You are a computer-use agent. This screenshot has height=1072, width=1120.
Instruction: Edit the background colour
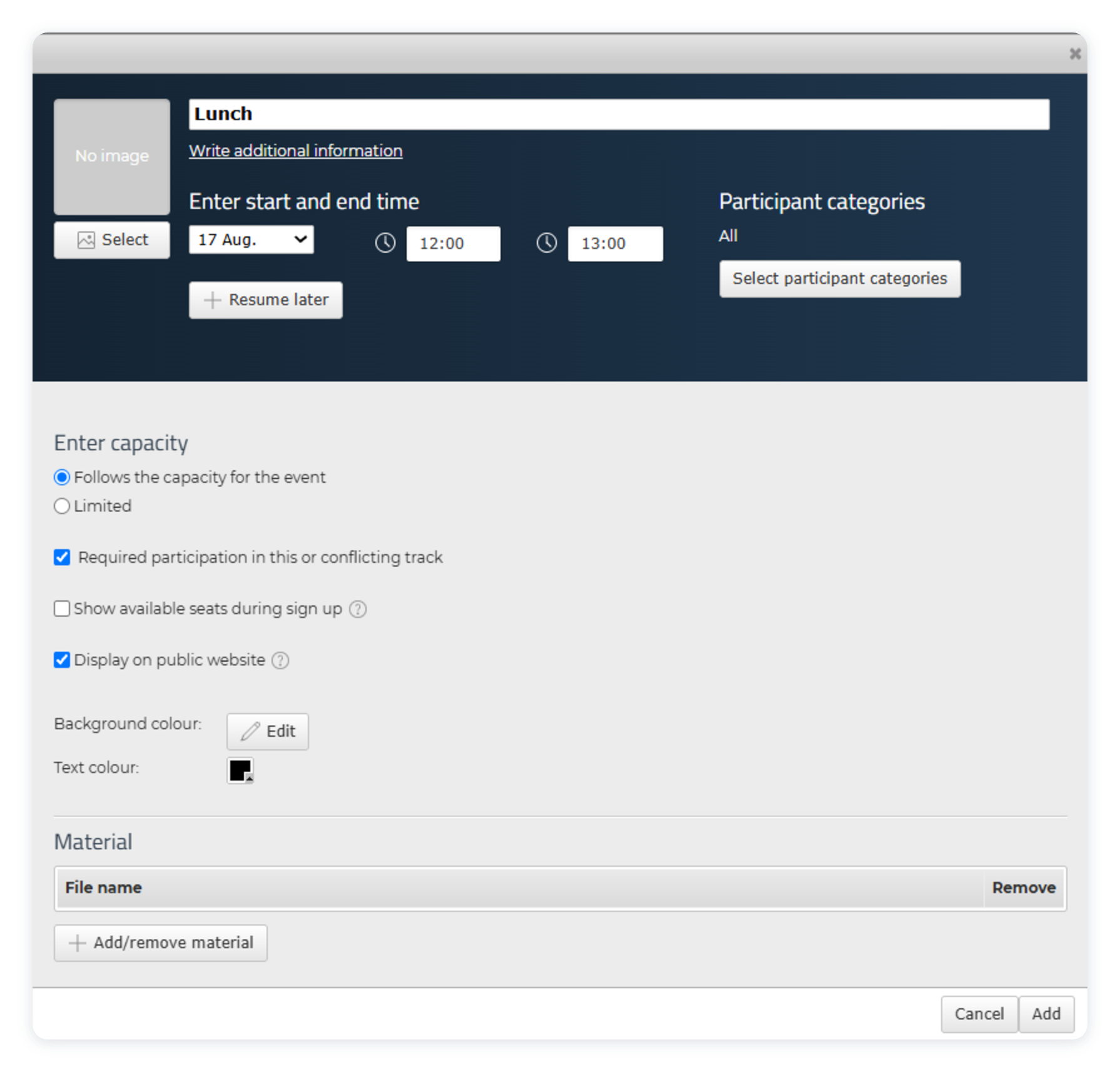click(268, 731)
